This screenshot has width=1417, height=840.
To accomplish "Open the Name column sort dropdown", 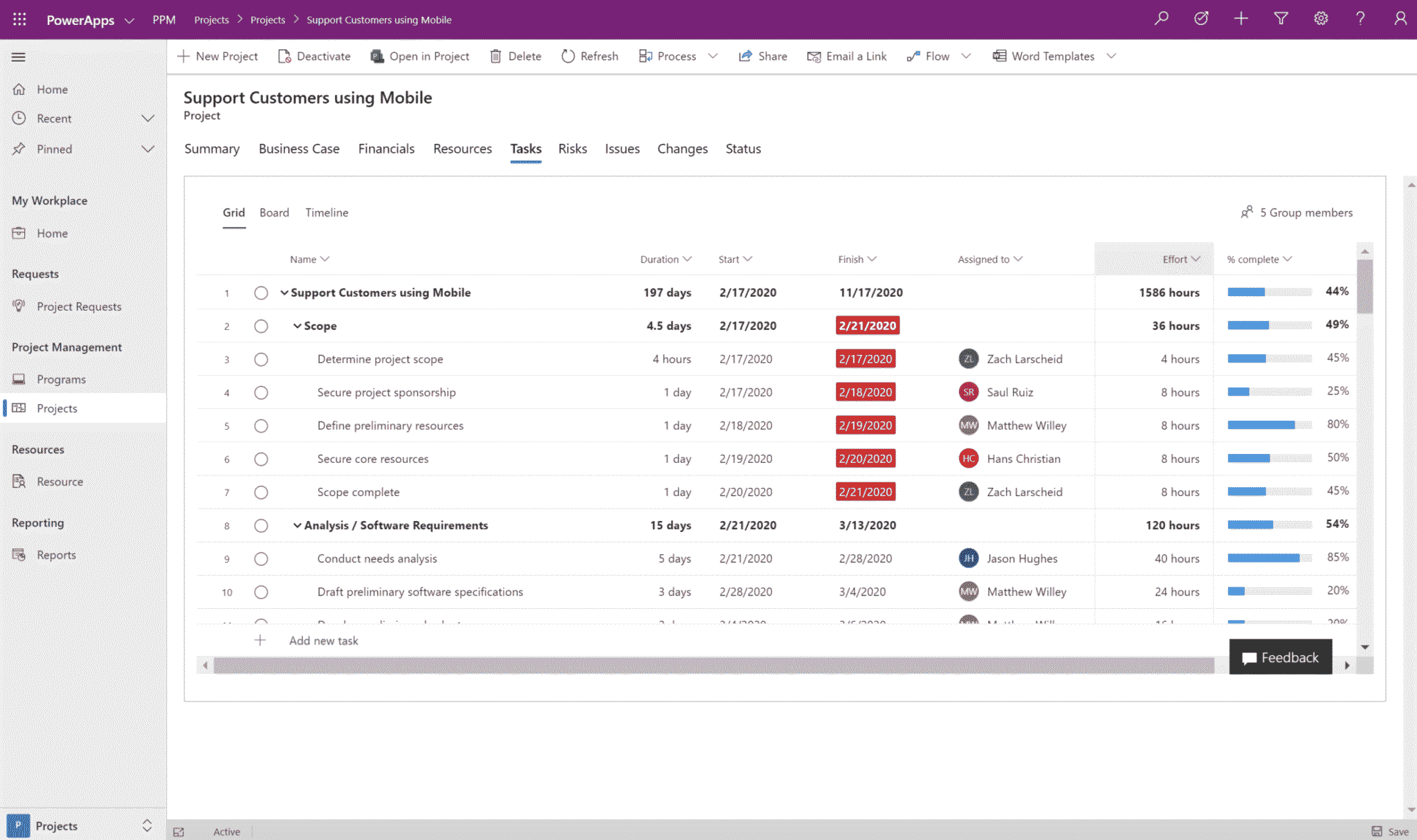I will pos(325,259).
